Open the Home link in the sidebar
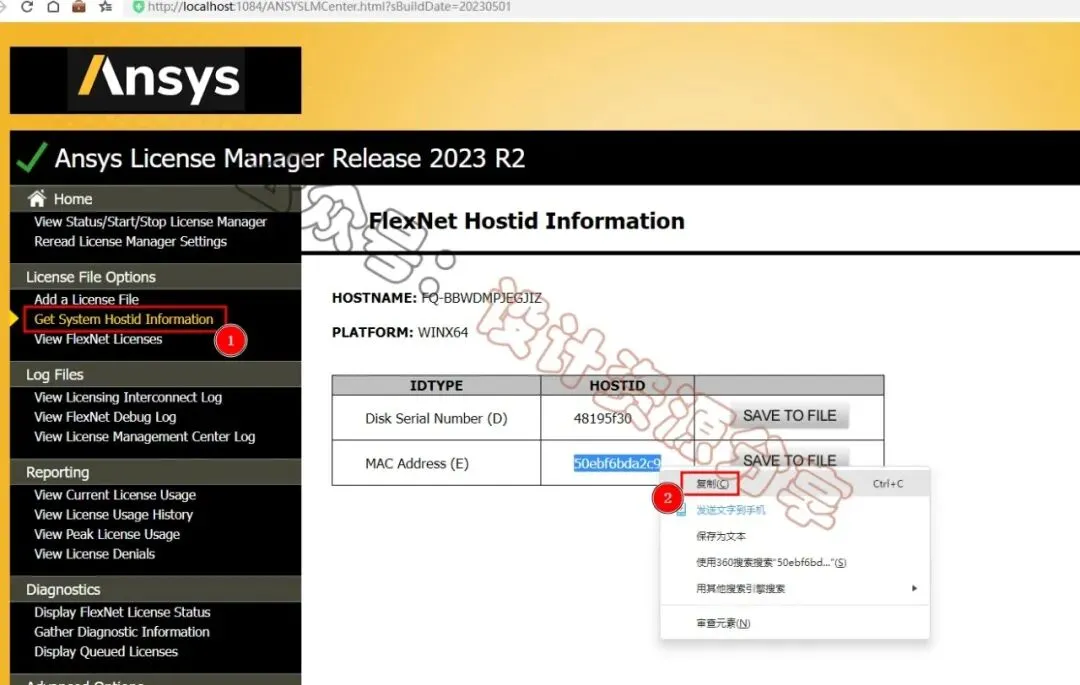1080x685 pixels. [73, 199]
